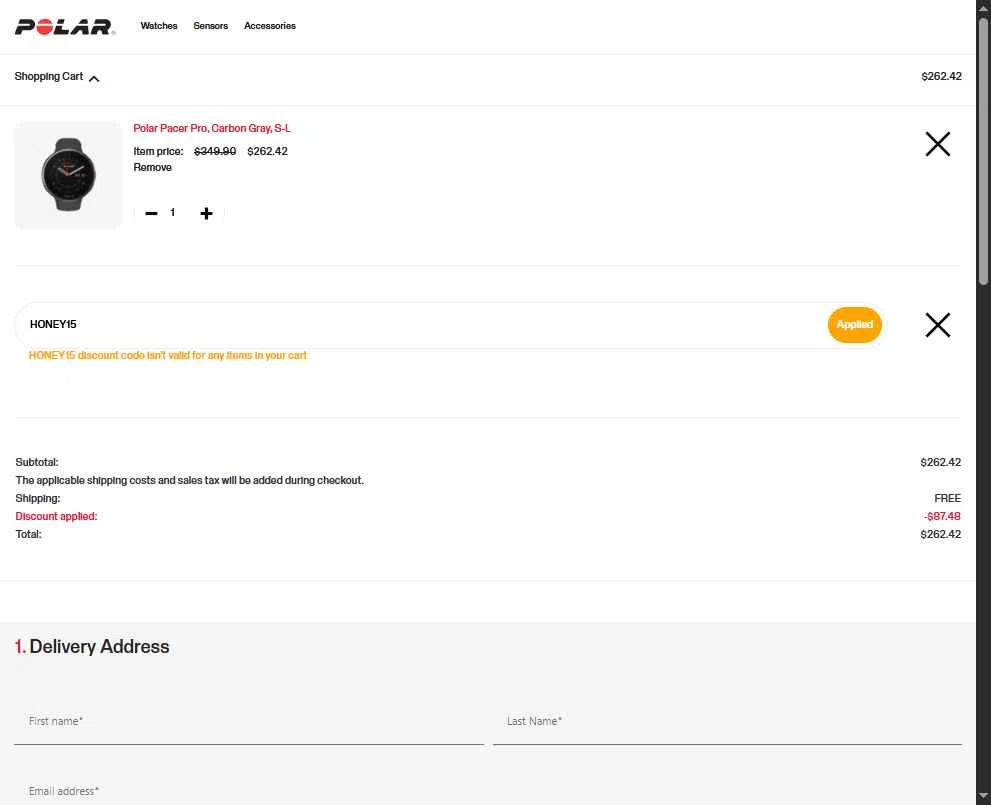Collapse the Shopping Cart chevron
Screen dimensions: 991x805
(x=94, y=78)
